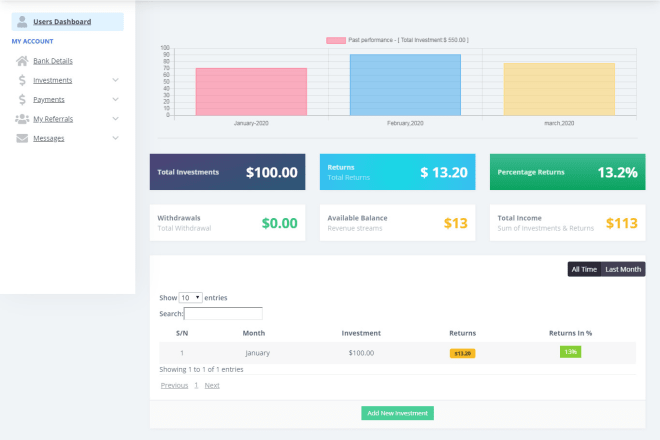Click the Total Income $113 card
The image size is (660, 440).
tap(567, 223)
